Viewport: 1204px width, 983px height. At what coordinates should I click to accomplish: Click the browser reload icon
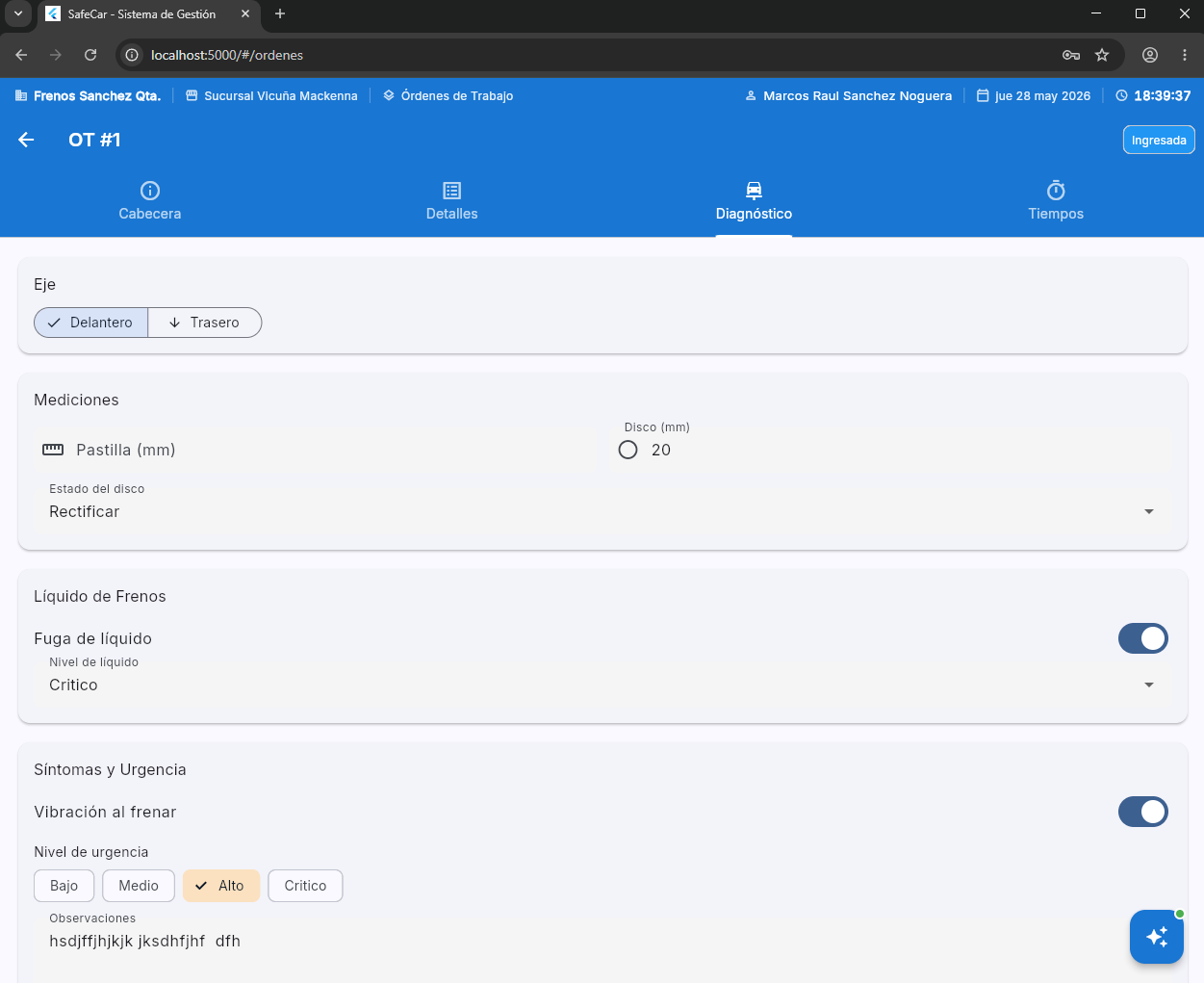click(x=90, y=55)
